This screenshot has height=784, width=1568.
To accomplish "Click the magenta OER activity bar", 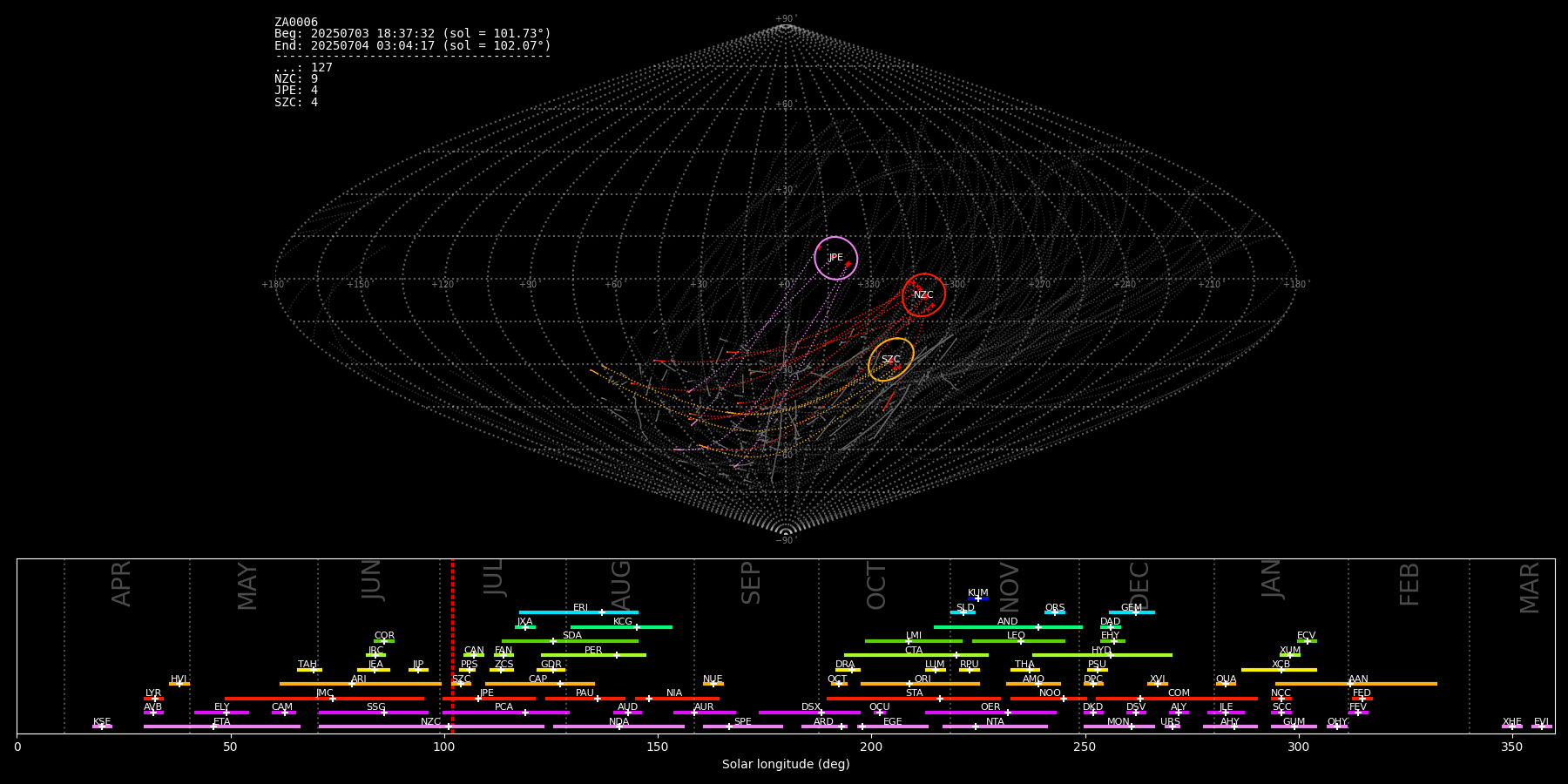I will click(x=990, y=713).
